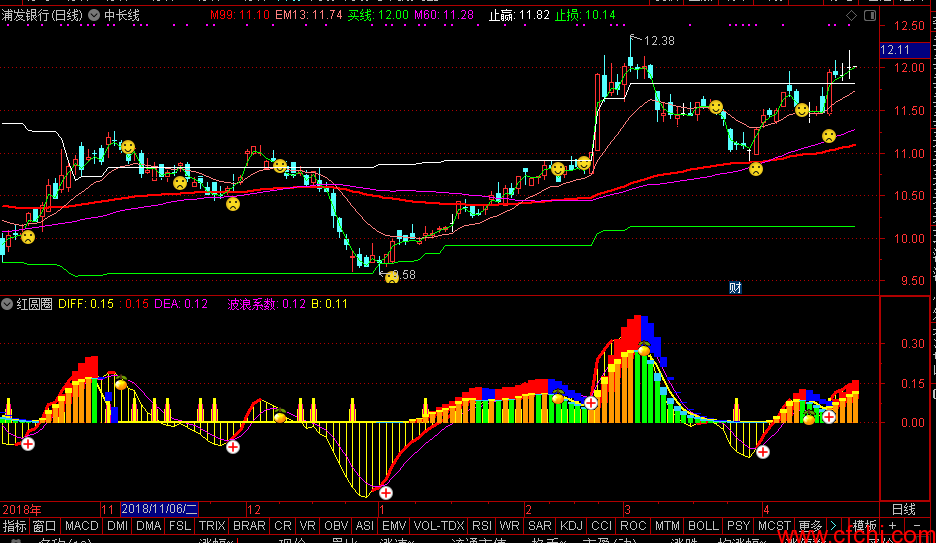Image resolution: width=936 pixels, height=543 pixels.
Task: Click the cyan right-arrow after 更多
Action: tap(833, 526)
